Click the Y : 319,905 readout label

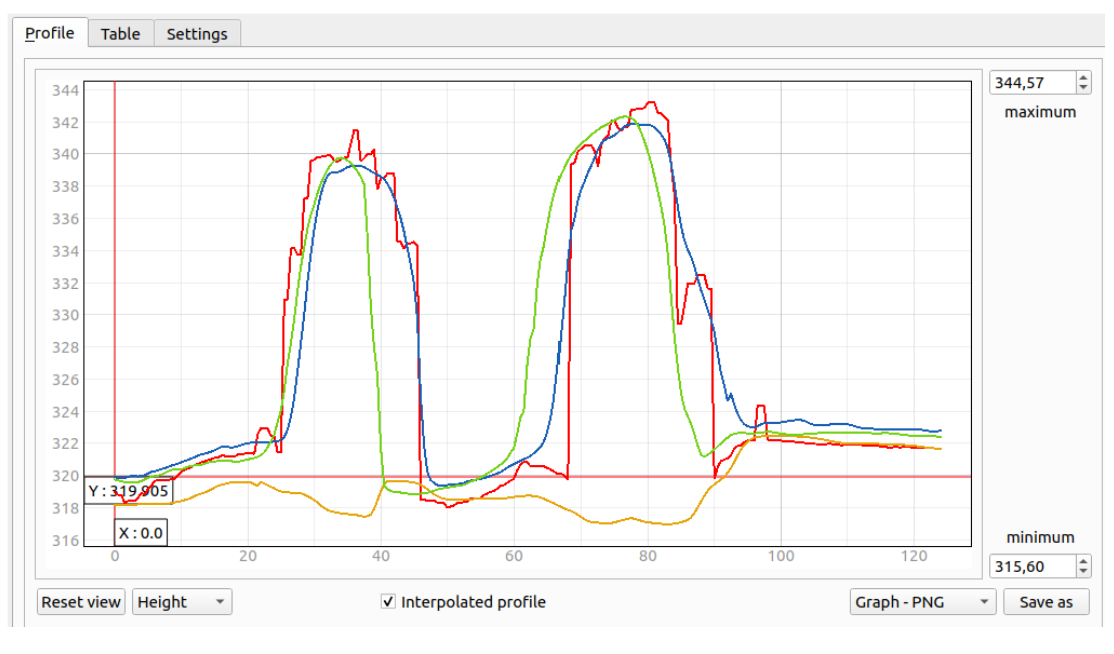tap(128, 491)
